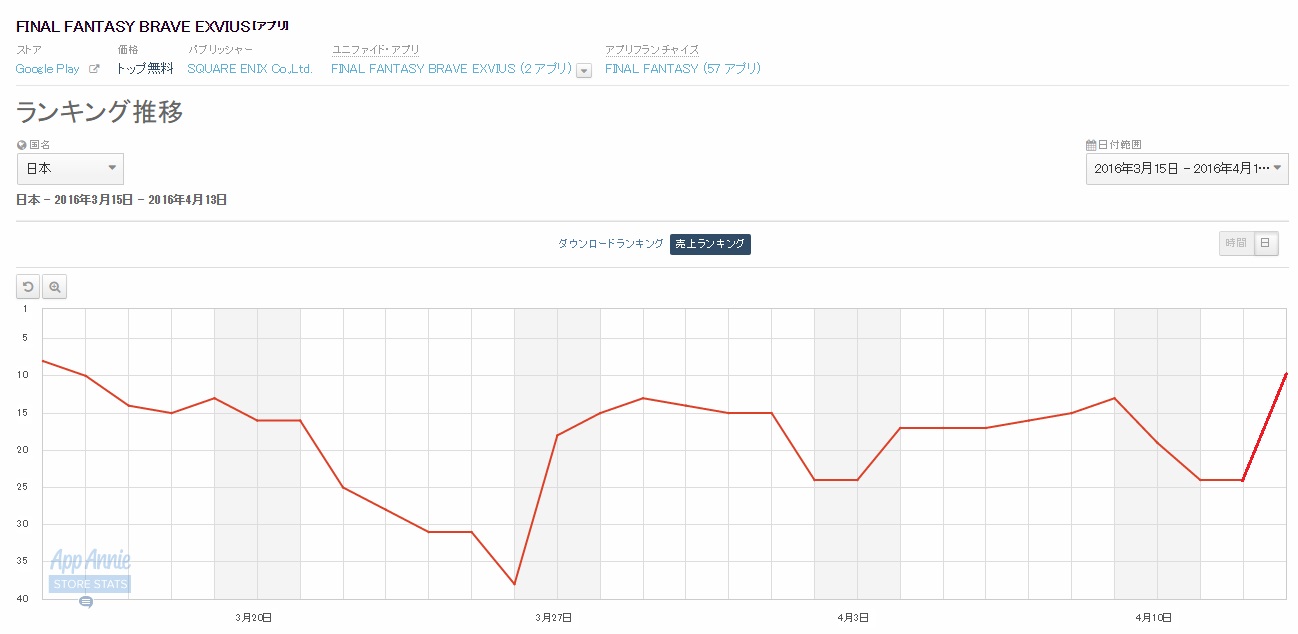
Task: Click the 4月10日 axis label
Action: [x=1154, y=617]
